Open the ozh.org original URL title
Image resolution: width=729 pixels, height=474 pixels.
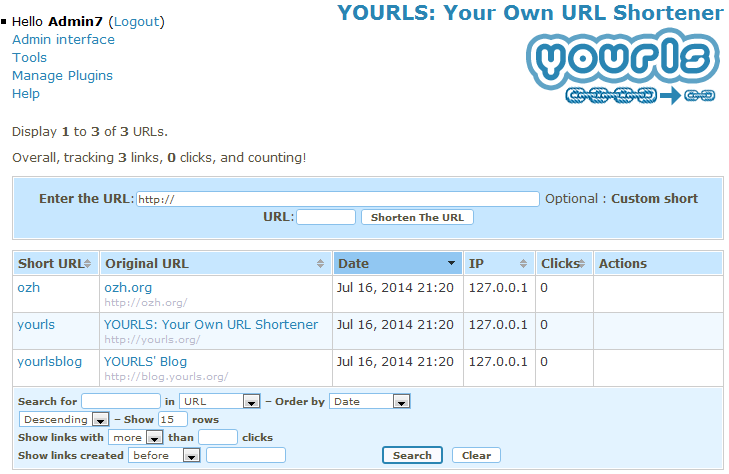[128, 288]
